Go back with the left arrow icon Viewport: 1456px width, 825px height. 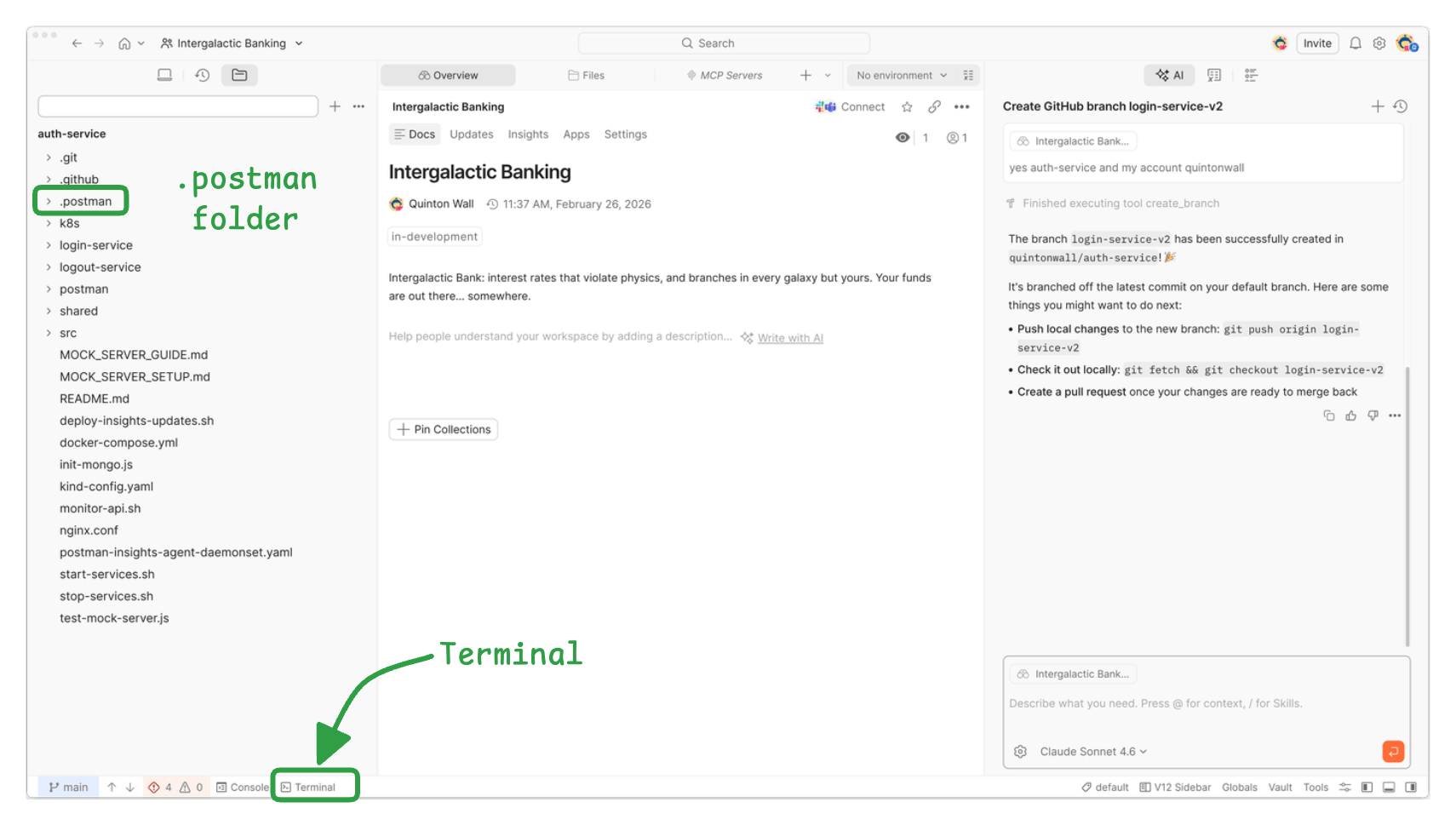pyautogui.click(x=77, y=43)
